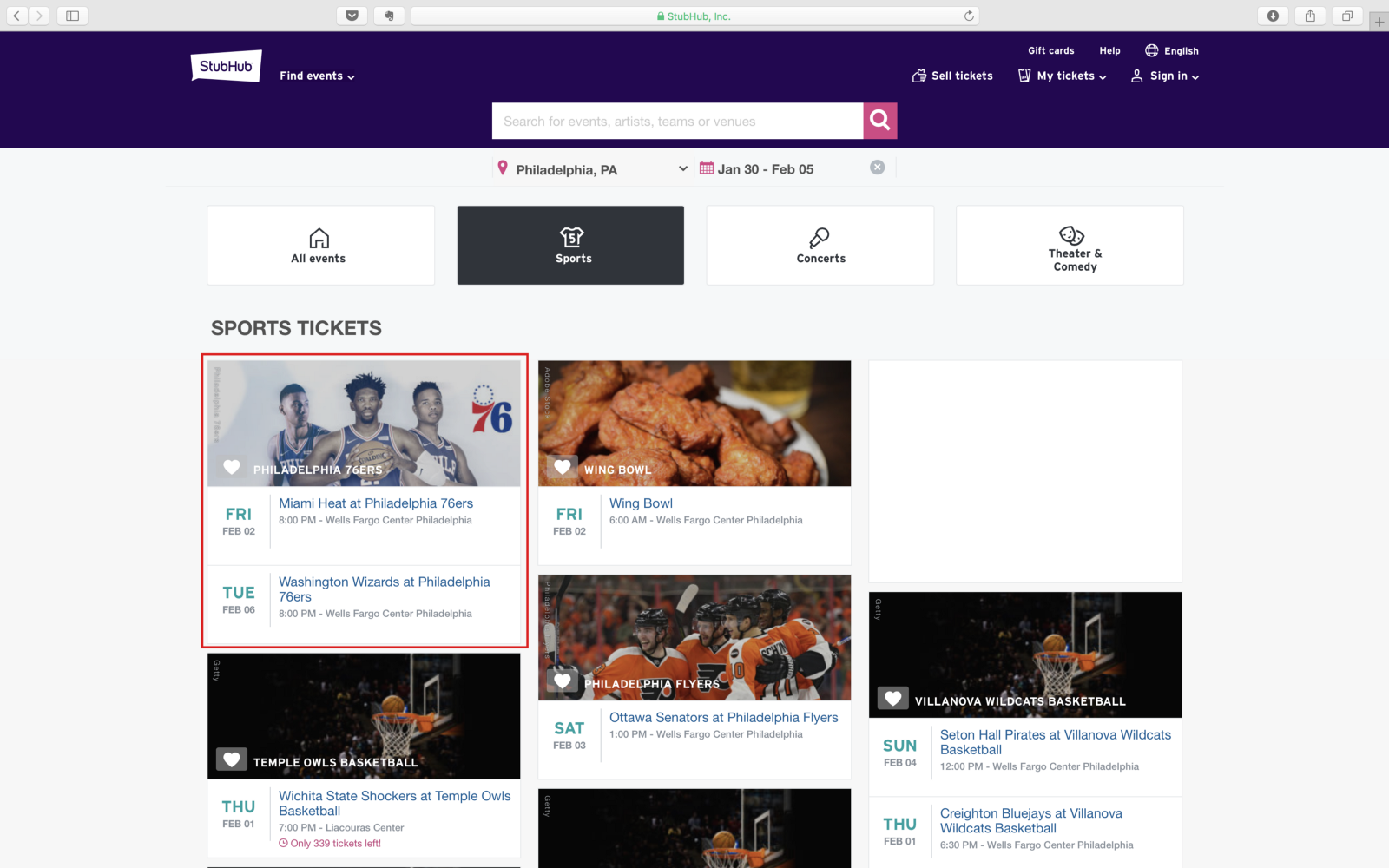Screen dimensions: 1389x868
Task: Click the Evernote extension icon in toolbar
Action: point(389,16)
